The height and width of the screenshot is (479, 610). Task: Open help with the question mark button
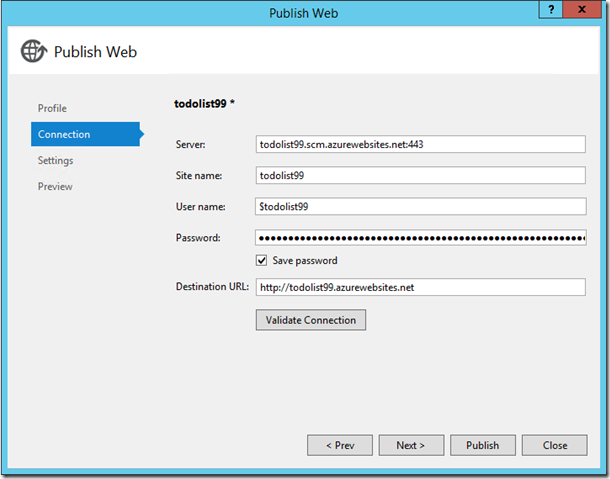click(x=550, y=9)
